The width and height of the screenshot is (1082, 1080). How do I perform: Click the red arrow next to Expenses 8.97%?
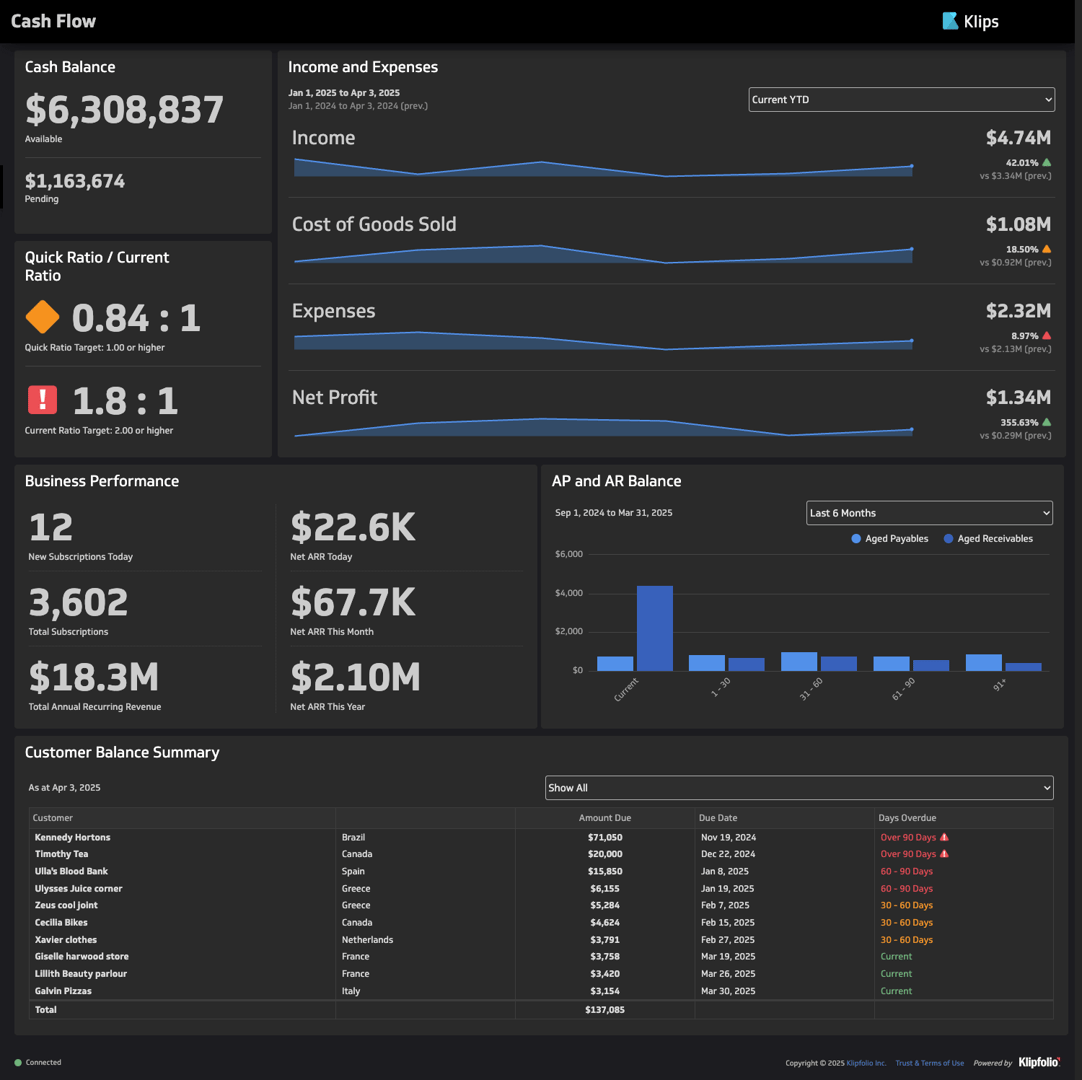pyautogui.click(x=1046, y=335)
